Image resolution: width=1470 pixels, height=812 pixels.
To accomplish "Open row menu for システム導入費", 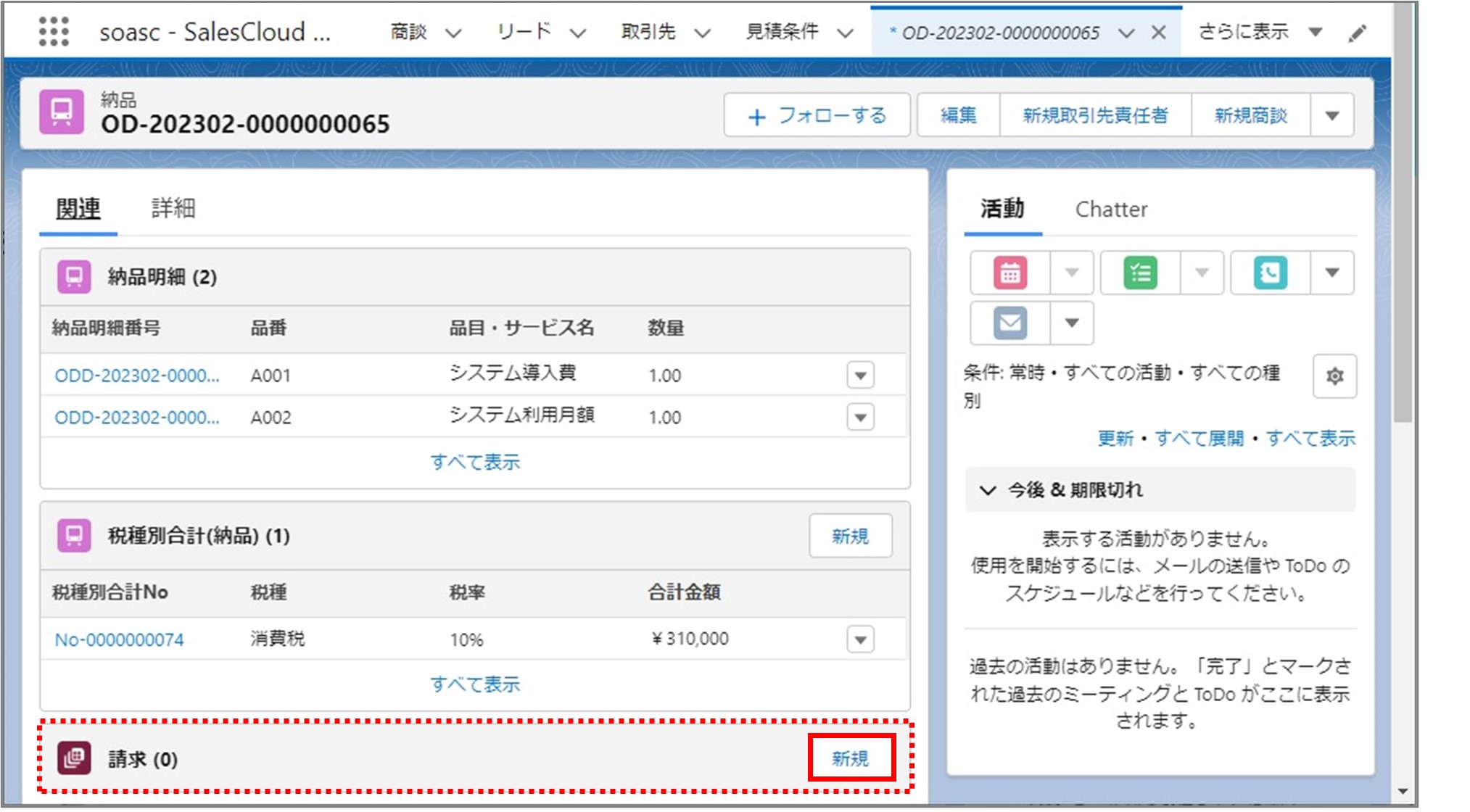I will [860, 376].
